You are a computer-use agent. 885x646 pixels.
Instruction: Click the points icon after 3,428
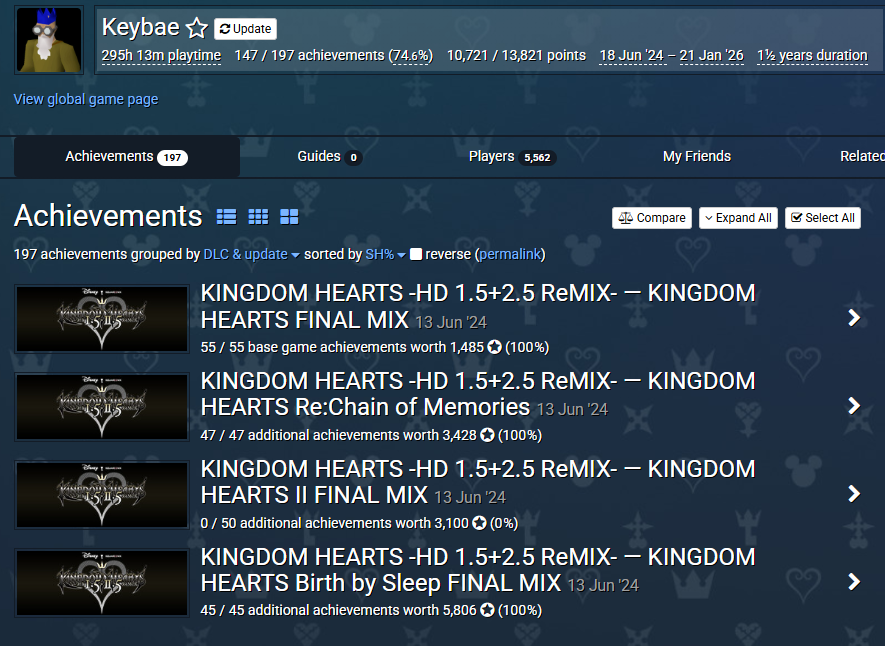(487, 435)
